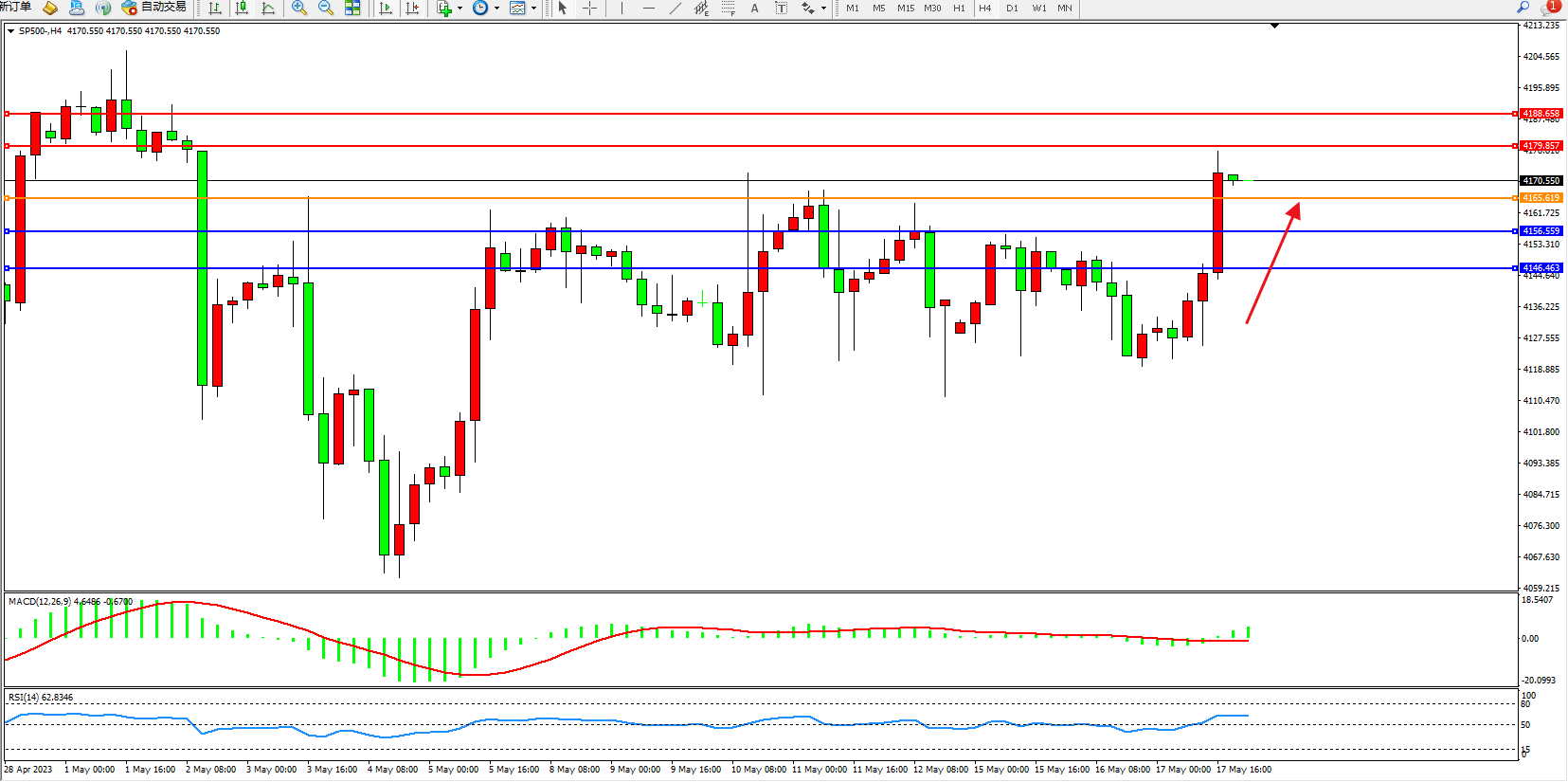Draw with the Trendline tool
This screenshot has height=782, width=1568.
coord(676,9)
